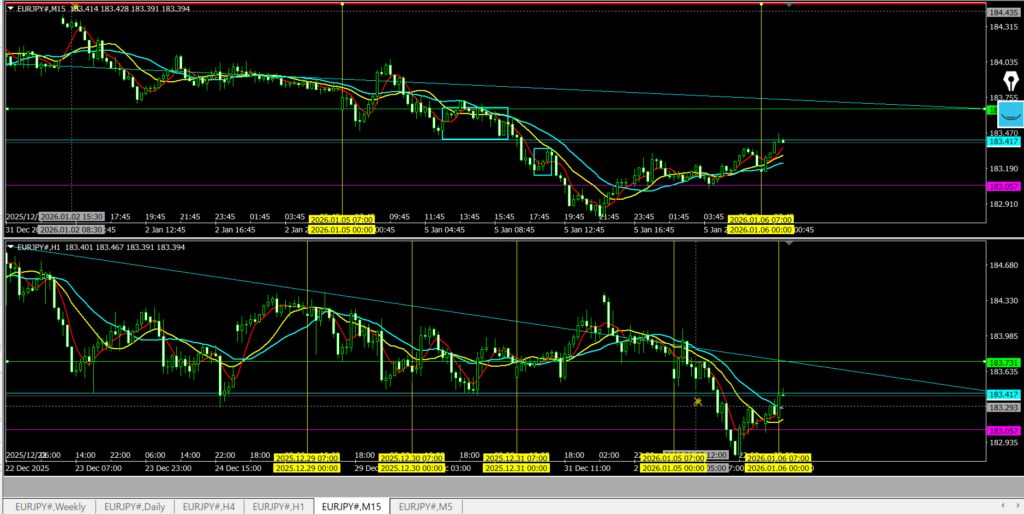The width and height of the screenshot is (1024, 514).
Task: Click magenta 183.057 price label on M15 chart
Action: [1002, 186]
